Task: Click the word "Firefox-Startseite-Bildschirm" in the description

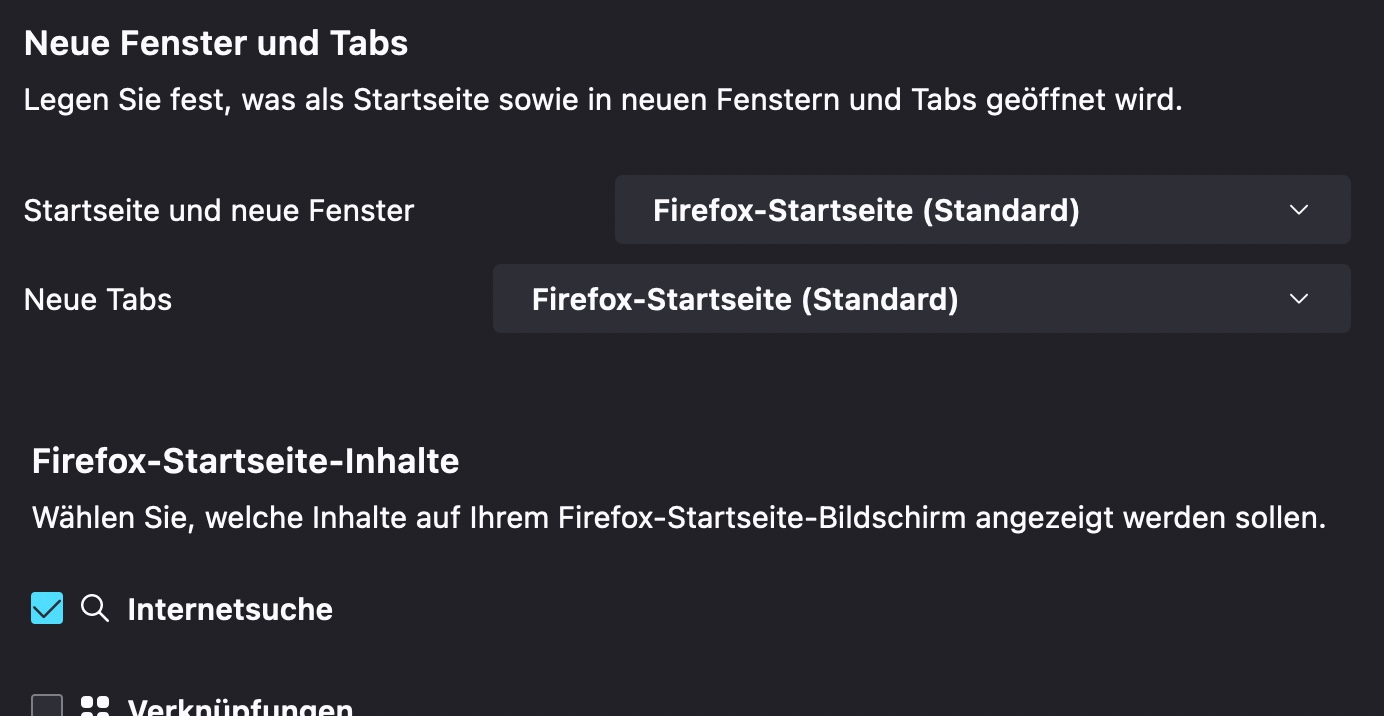Action: (762, 518)
